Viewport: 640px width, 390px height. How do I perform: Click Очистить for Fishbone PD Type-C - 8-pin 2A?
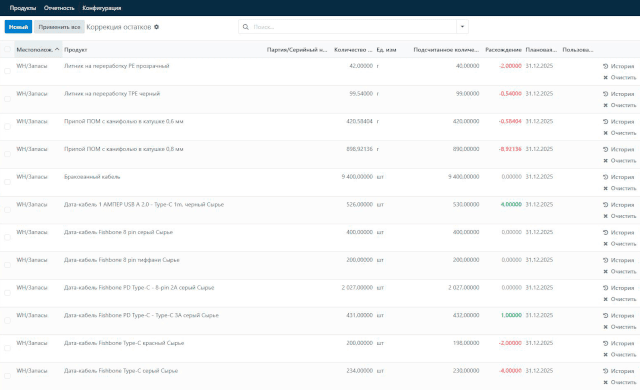(620, 299)
